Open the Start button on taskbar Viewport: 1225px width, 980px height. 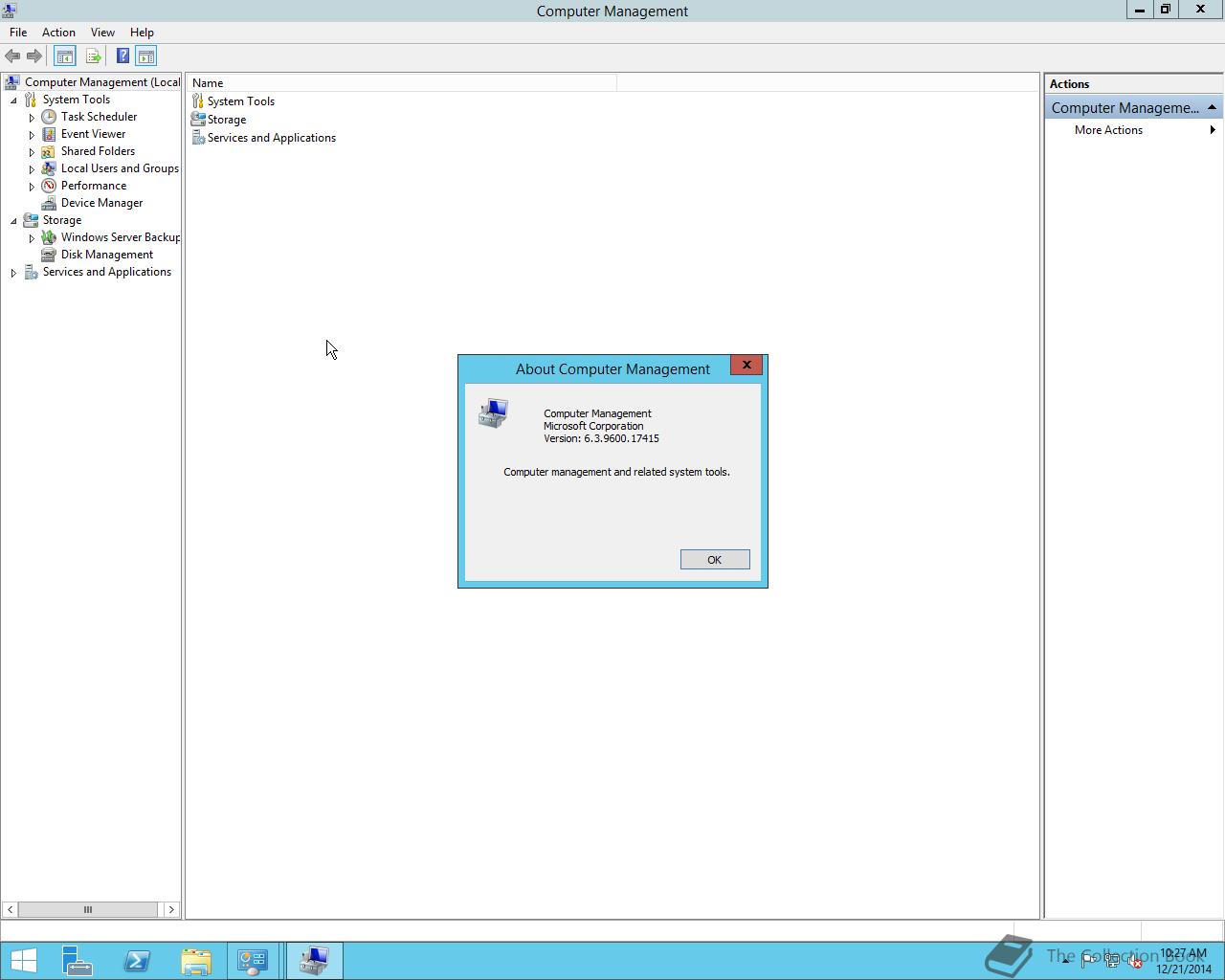pos(24,960)
